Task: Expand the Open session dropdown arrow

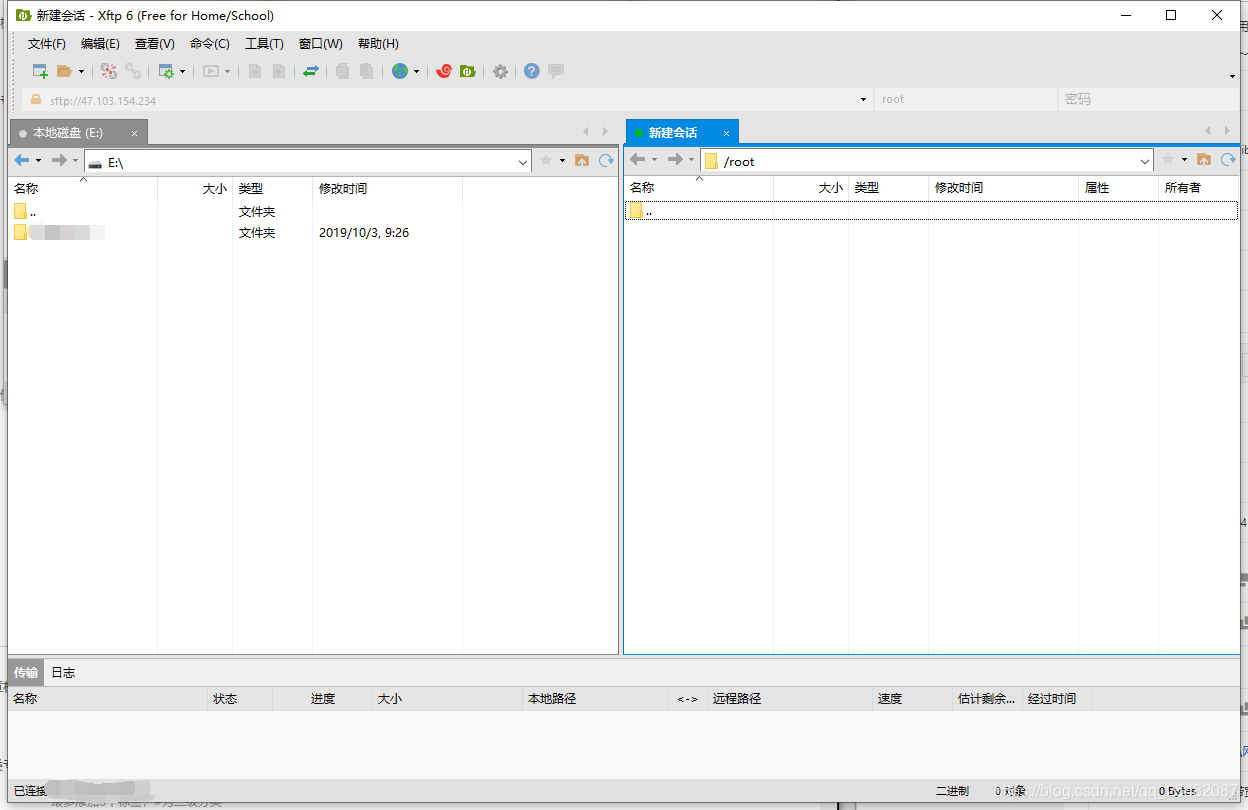Action: coord(81,72)
